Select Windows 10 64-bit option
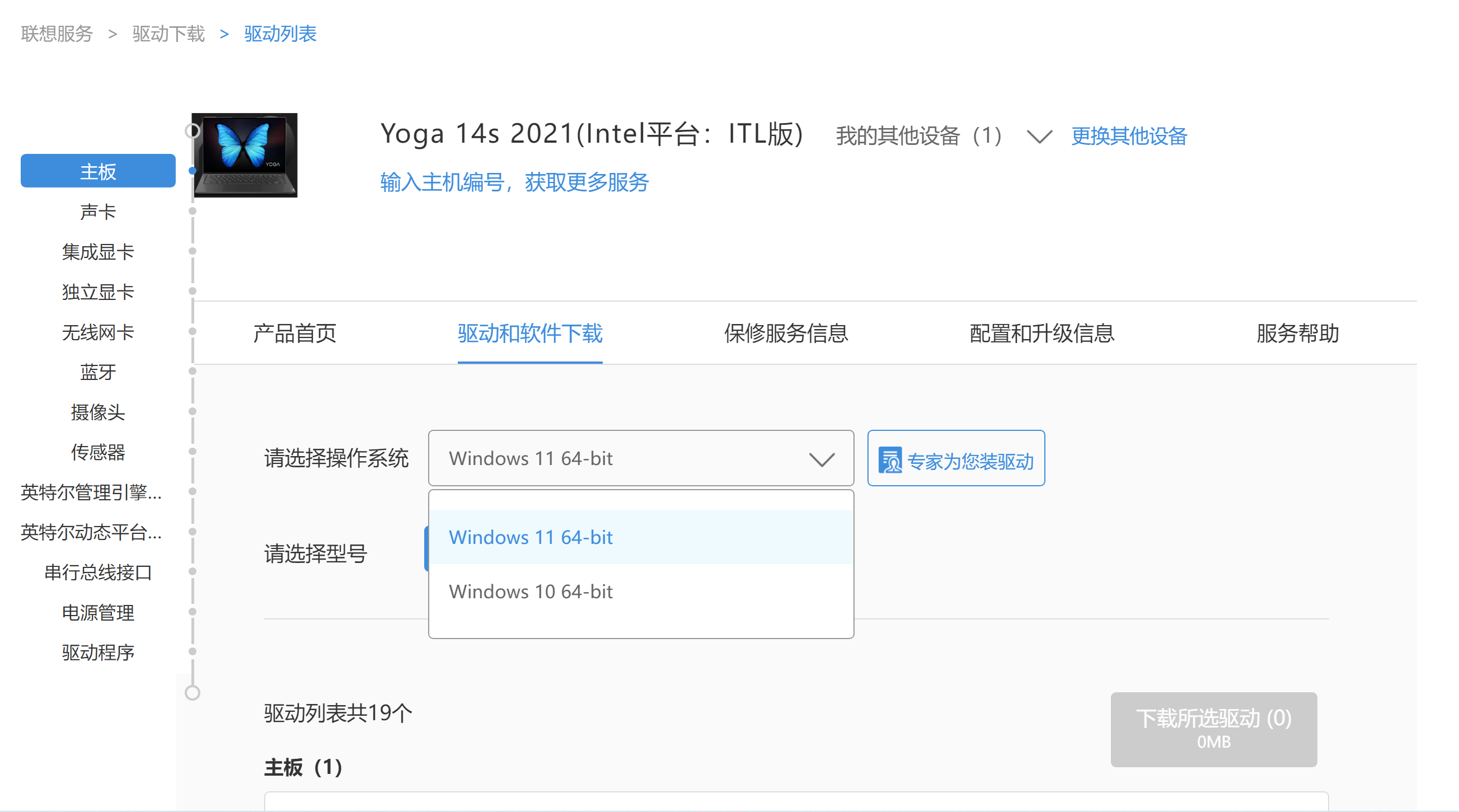The width and height of the screenshot is (1459, 812). coord(641,591)
